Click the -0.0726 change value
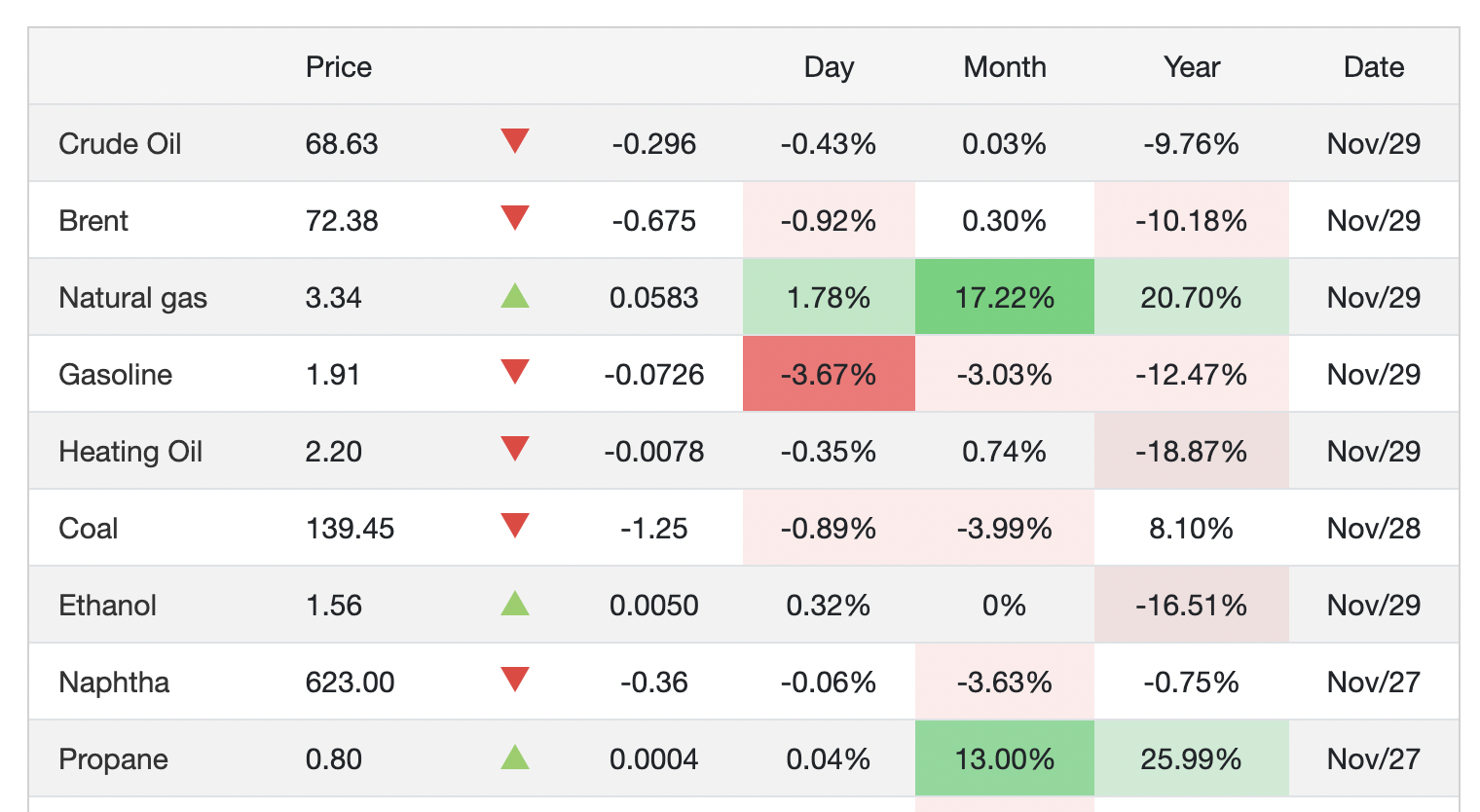 654,375
